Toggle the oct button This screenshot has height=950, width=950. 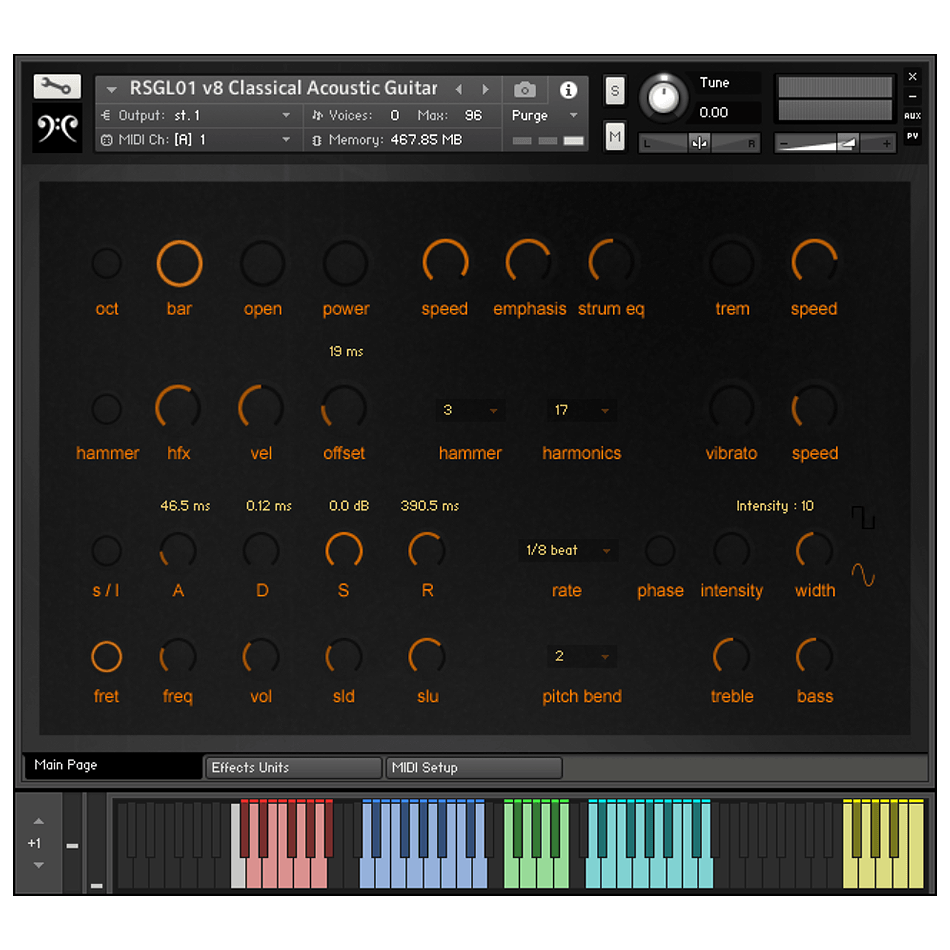pos(107,264)
